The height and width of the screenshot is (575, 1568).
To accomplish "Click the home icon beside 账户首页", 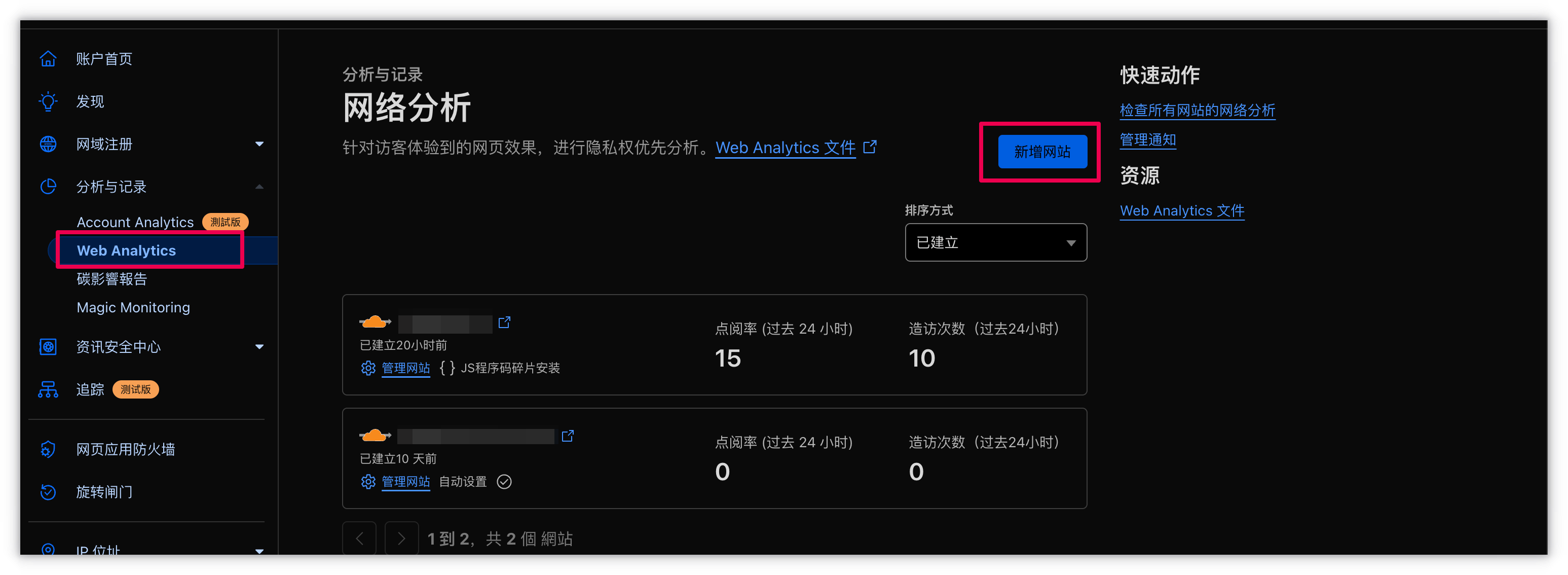I will tap(48, 59).
